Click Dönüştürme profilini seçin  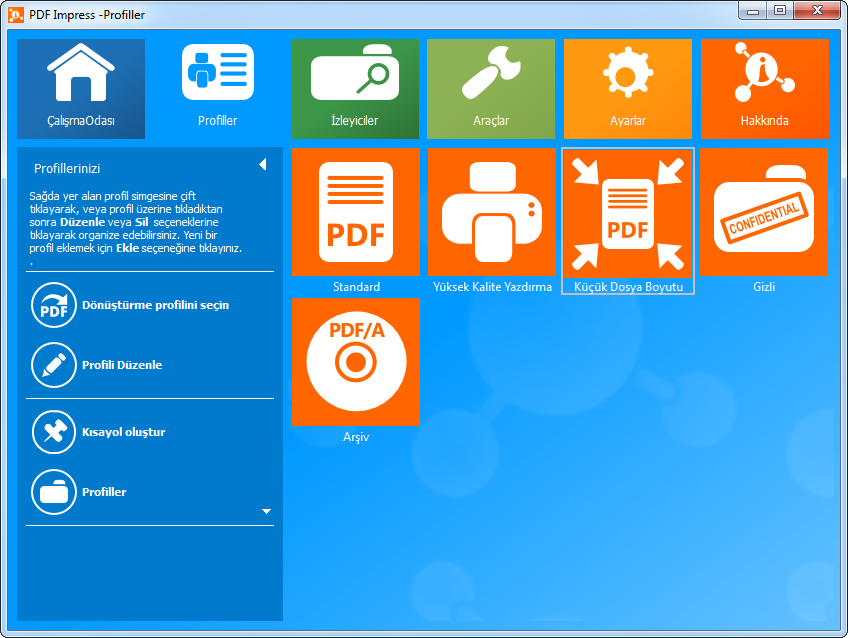(155, 305)
